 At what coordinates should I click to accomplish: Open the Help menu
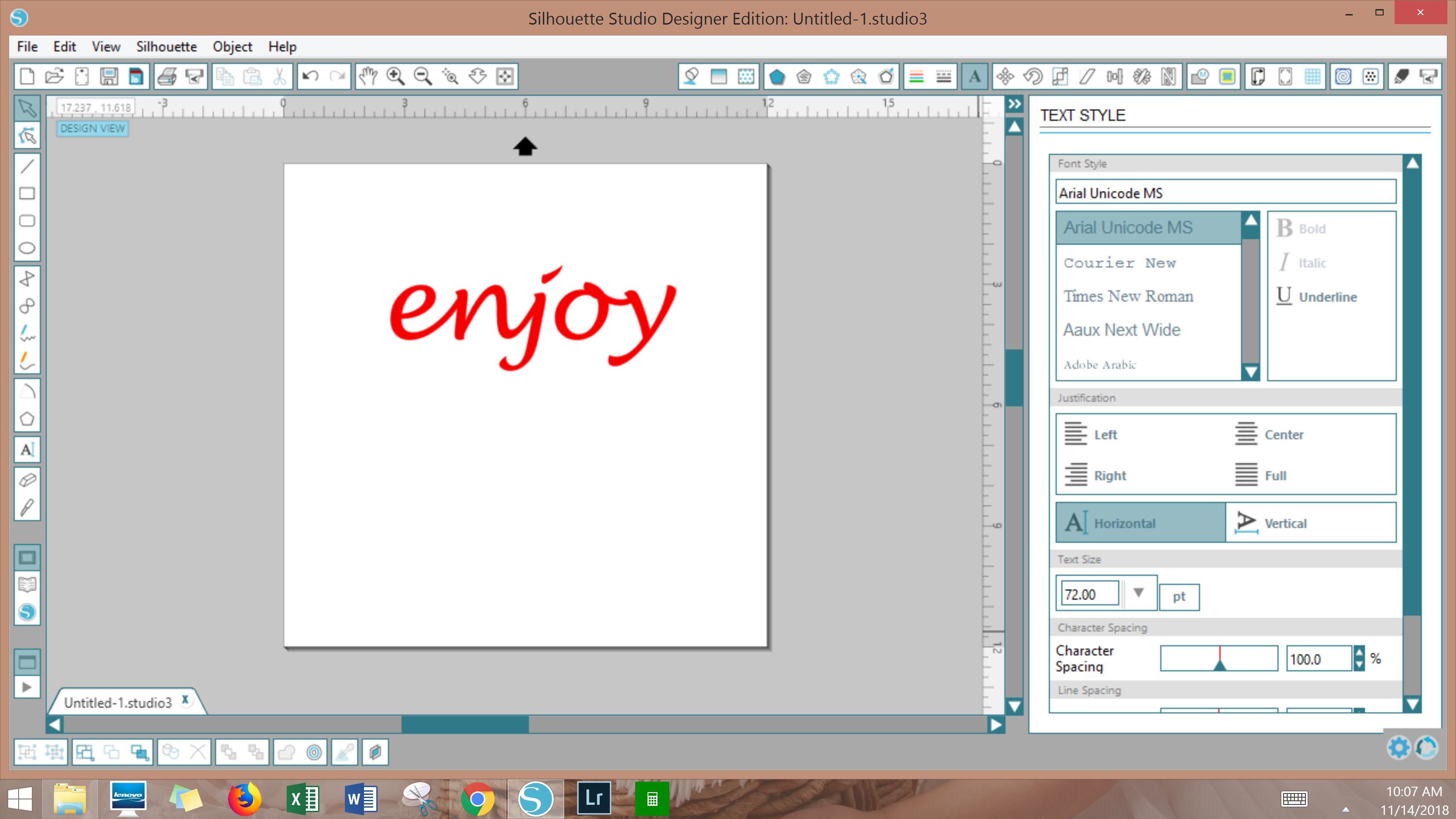pyautogui.click(x=282, y=46)
